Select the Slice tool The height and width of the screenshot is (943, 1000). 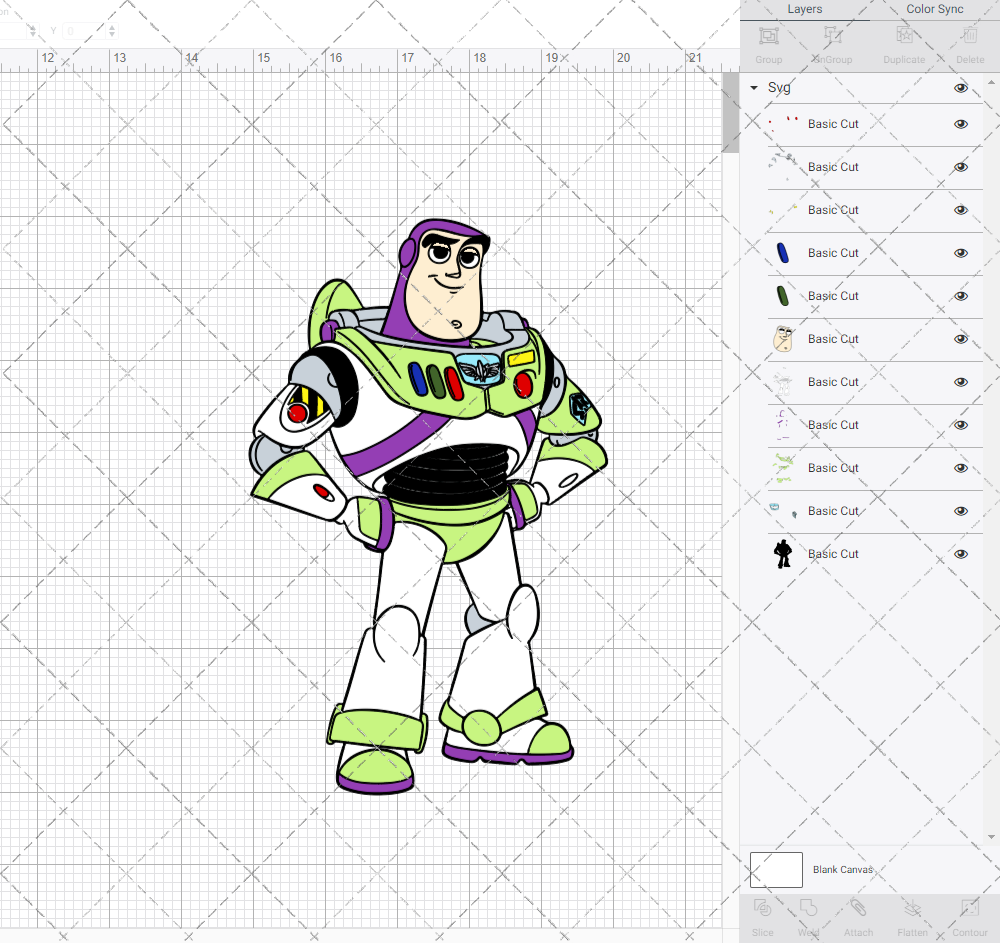coord(763,907)
